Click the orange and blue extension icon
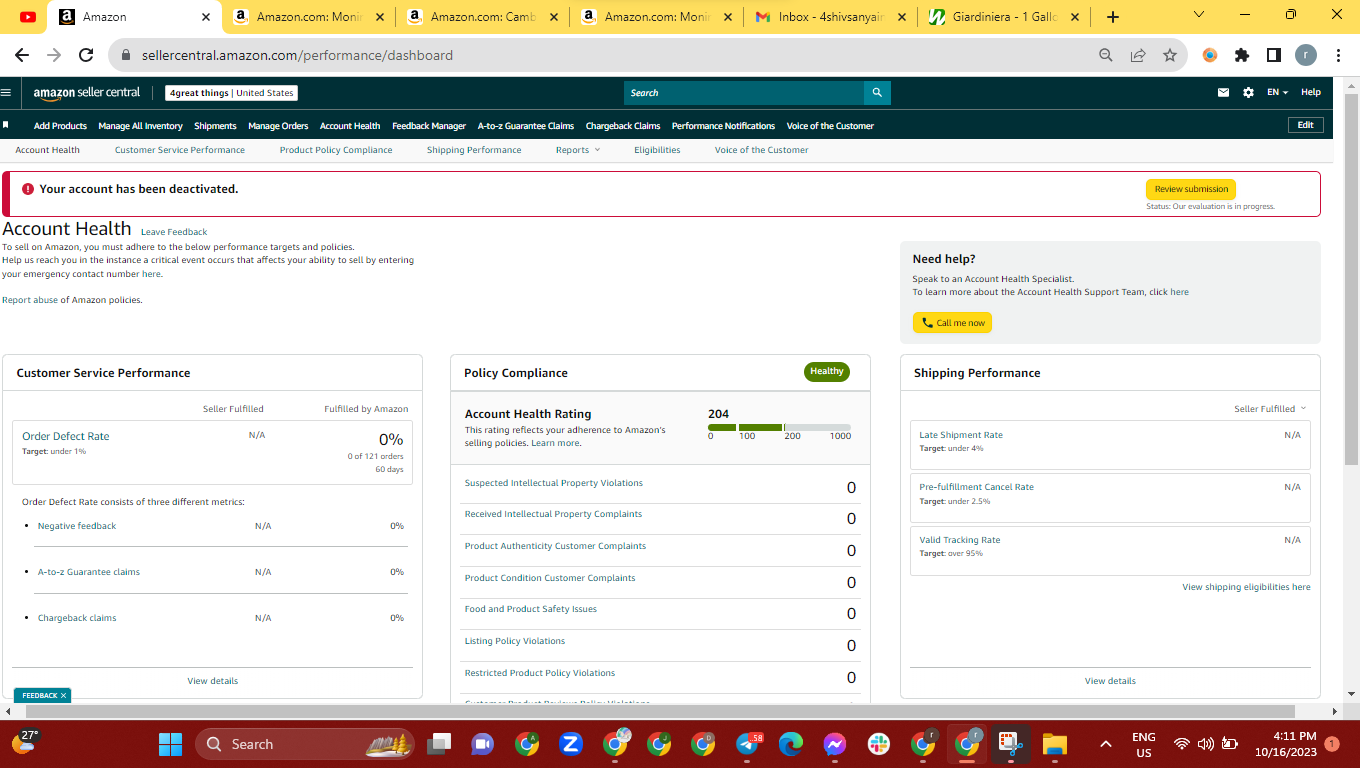This screenshot has width=1360, height=768. 1210,55
